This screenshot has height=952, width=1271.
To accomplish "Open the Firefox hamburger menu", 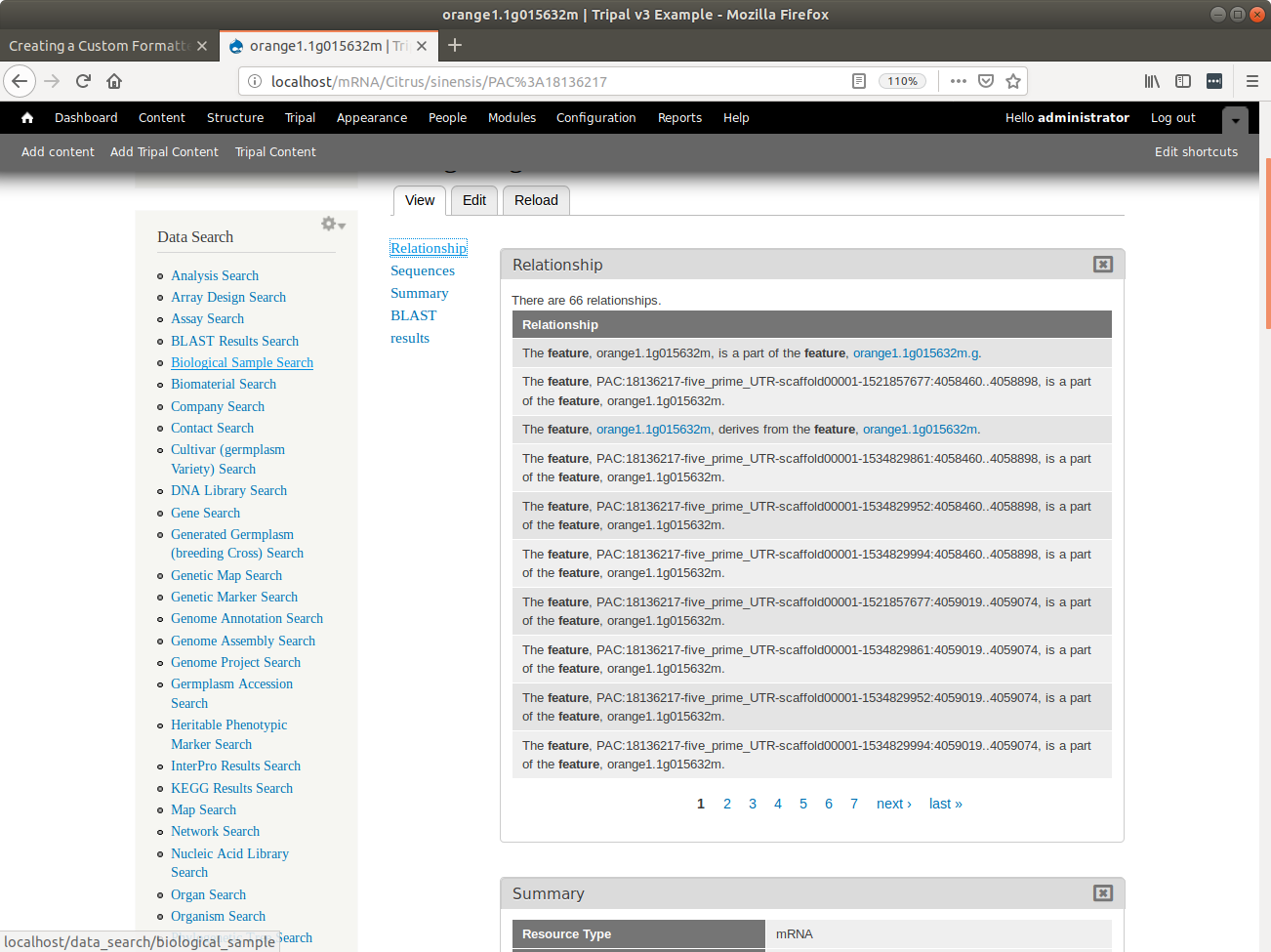I will 1251,81.
